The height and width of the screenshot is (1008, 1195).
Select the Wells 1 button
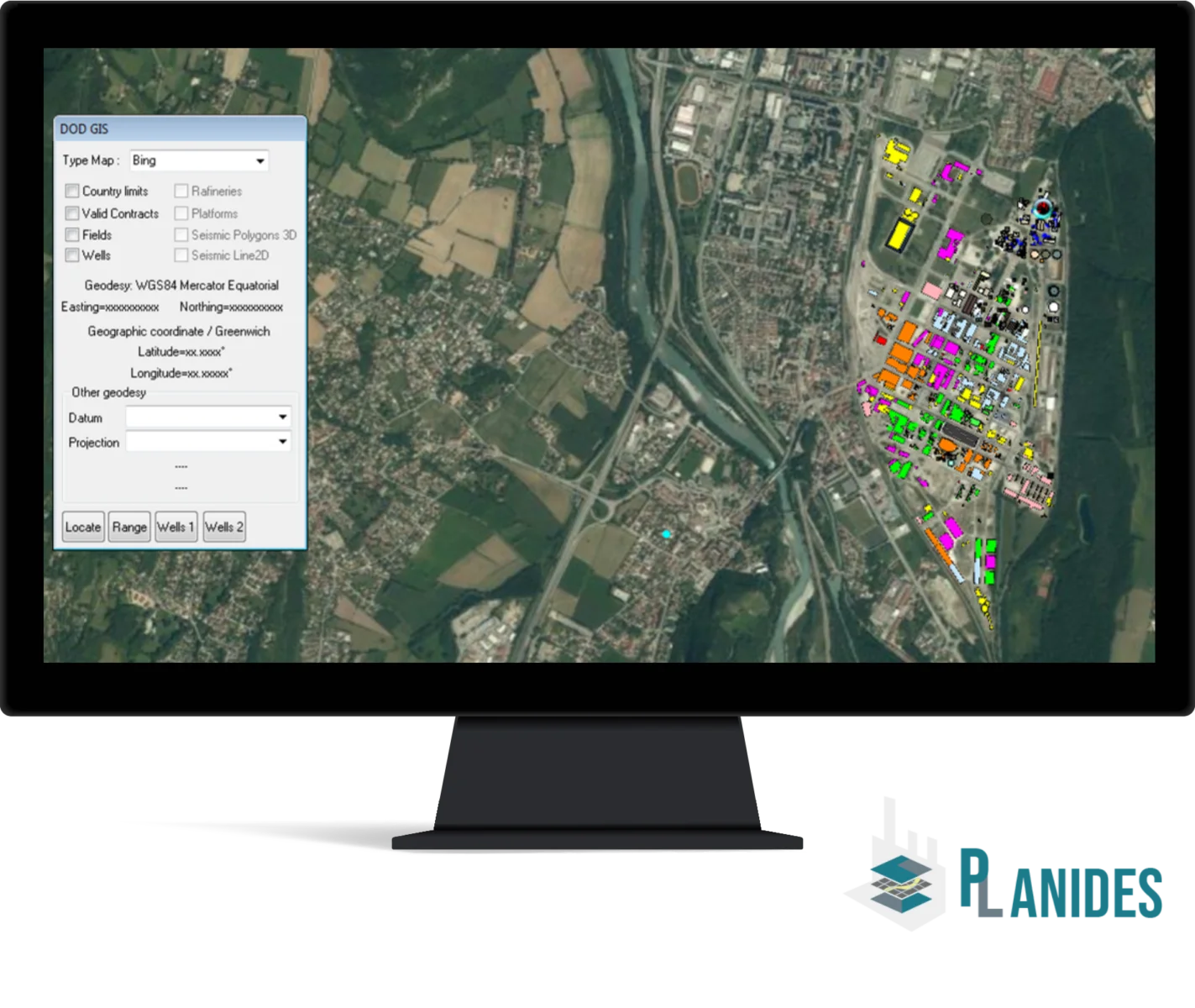pos(176,528)
